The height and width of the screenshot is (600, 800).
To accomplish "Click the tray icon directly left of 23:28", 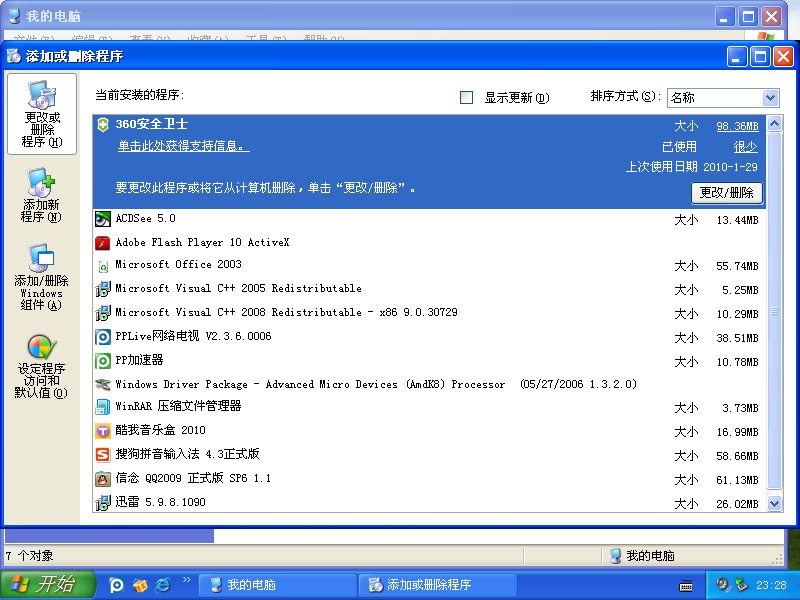I will (x=741, y=585).
